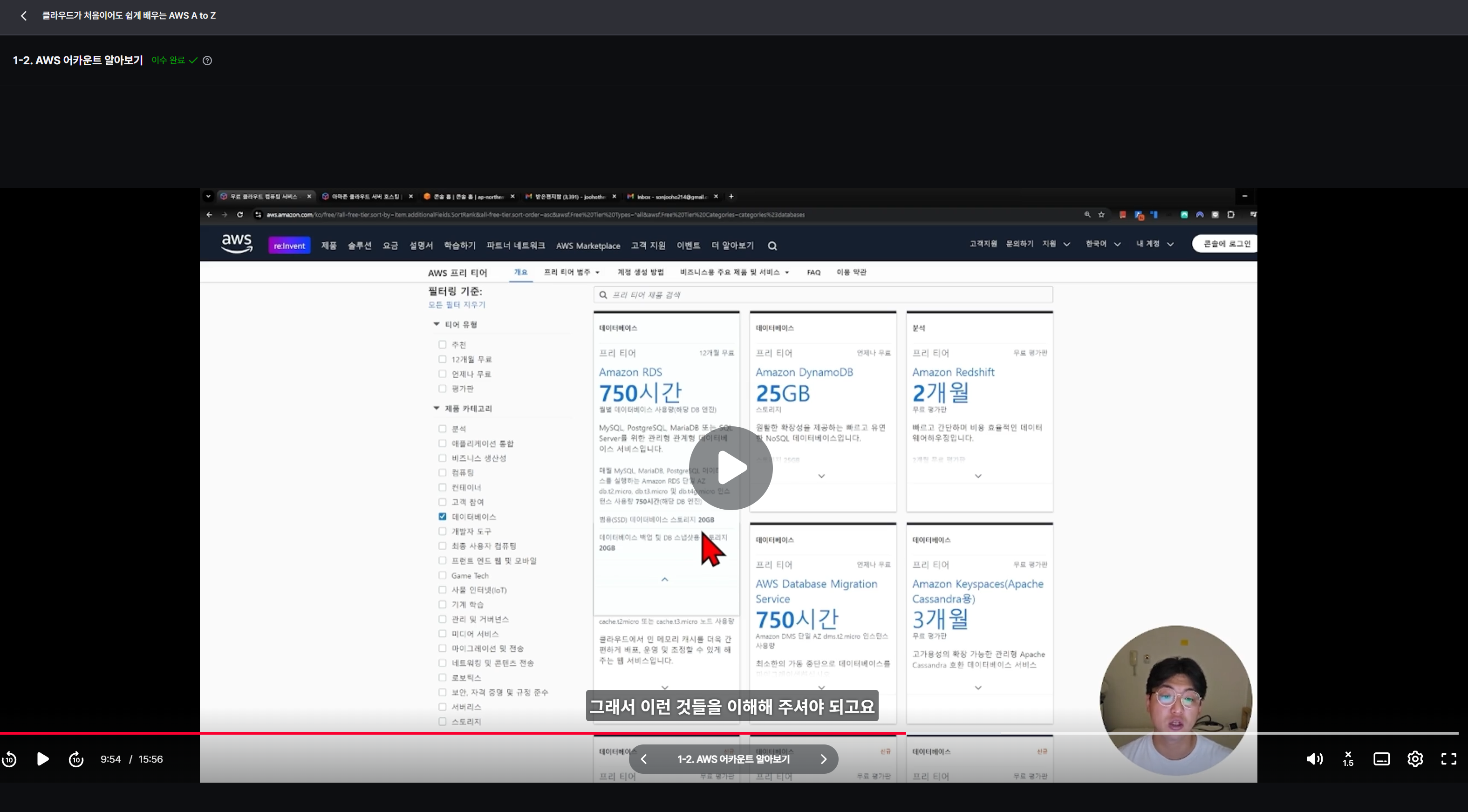Open the AWS Marketplace menu
Image resolution: width=1468 pixels, height=812 pixels.
pyautogui.click(x=588, y=246)
